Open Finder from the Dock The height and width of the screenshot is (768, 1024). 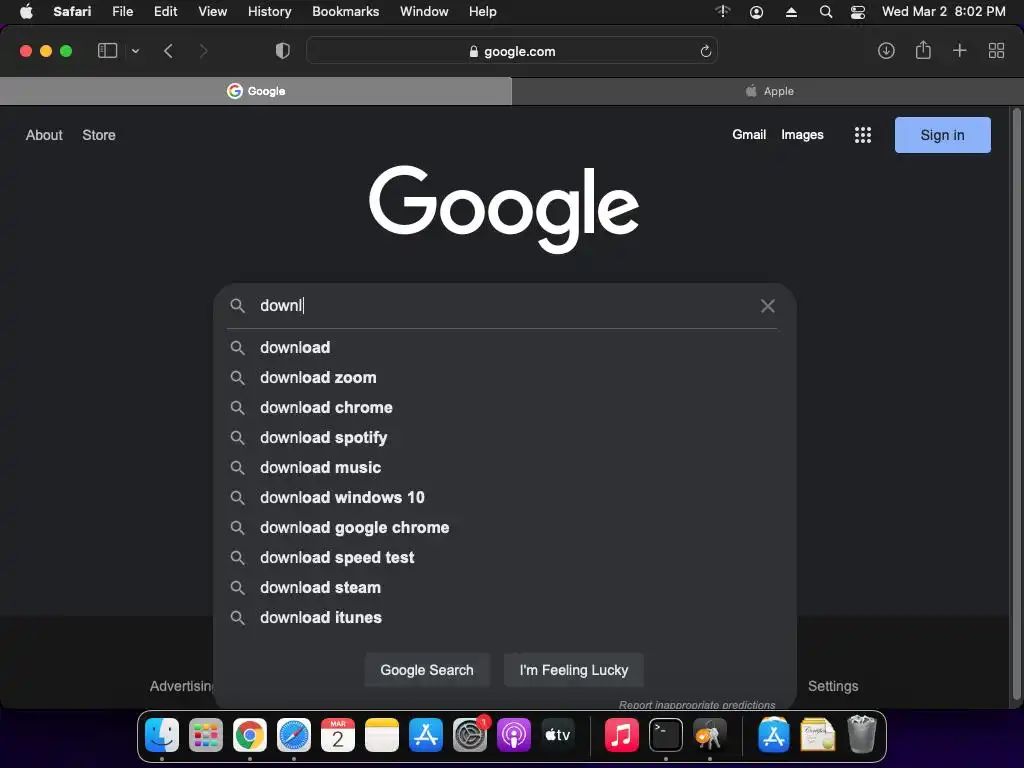coord(161,735)
